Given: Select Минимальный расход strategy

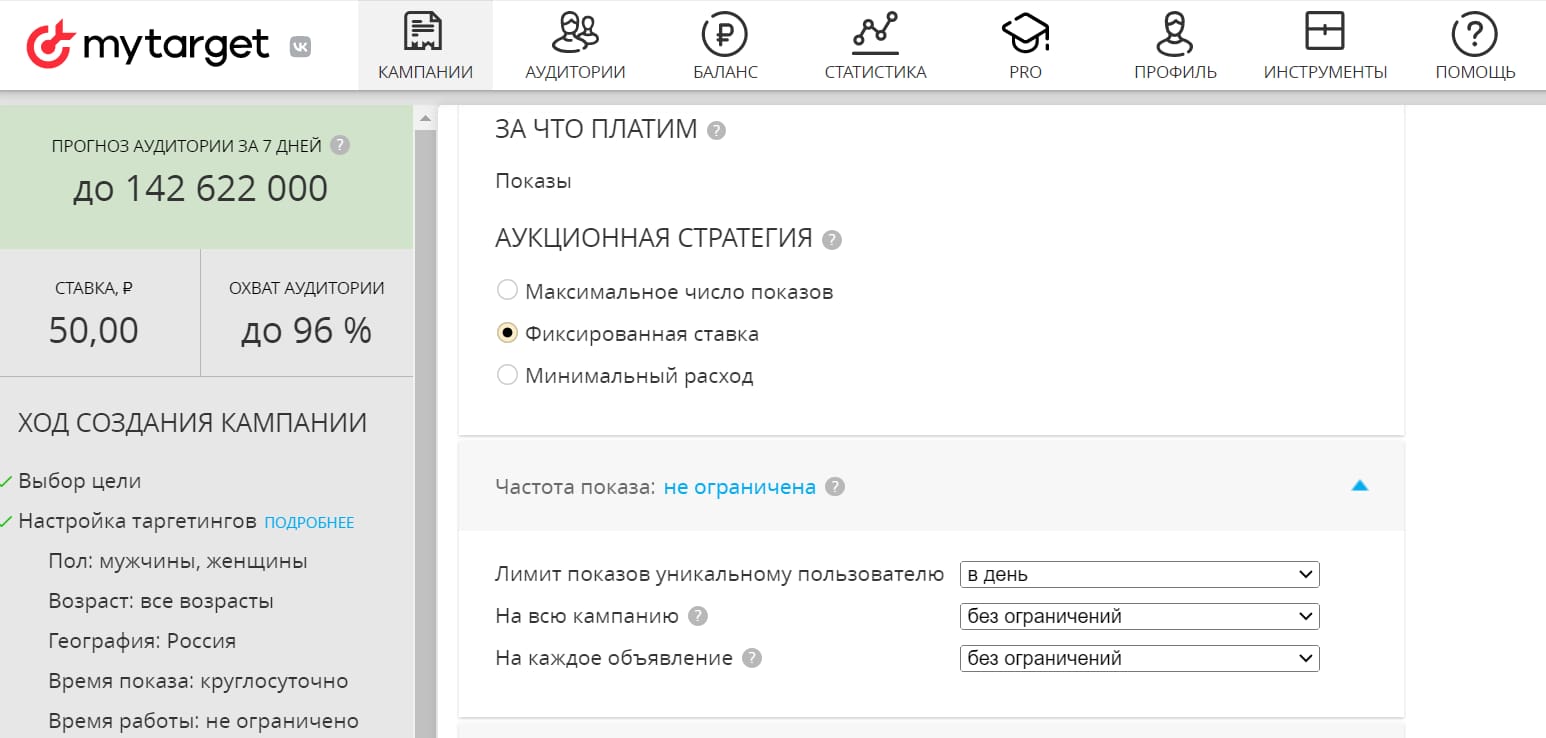Looking at the screenshot, I should 507,375.
